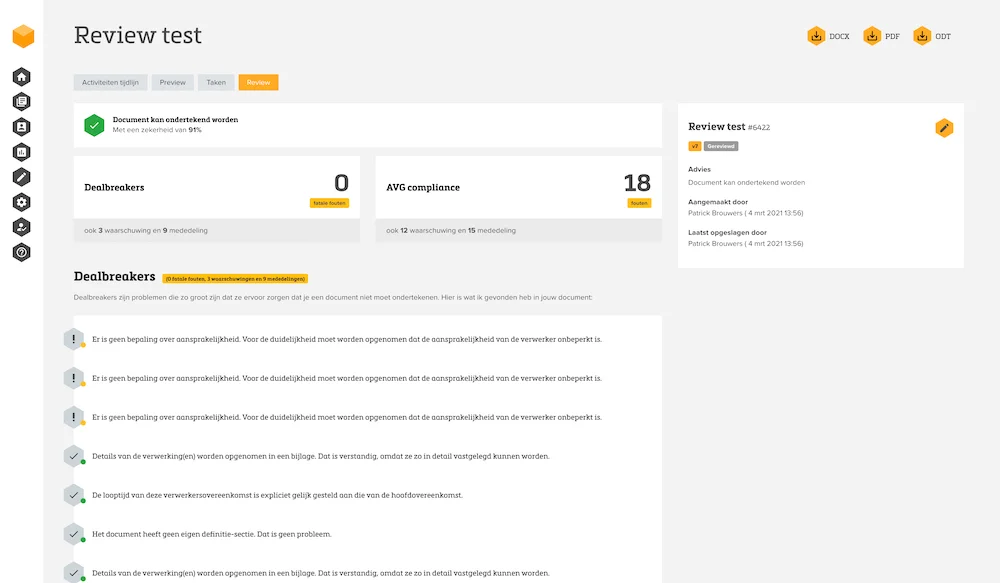1000x583 pixels.
Task: Click the orange cube logo in the sidebar
Action: point(22,37)
